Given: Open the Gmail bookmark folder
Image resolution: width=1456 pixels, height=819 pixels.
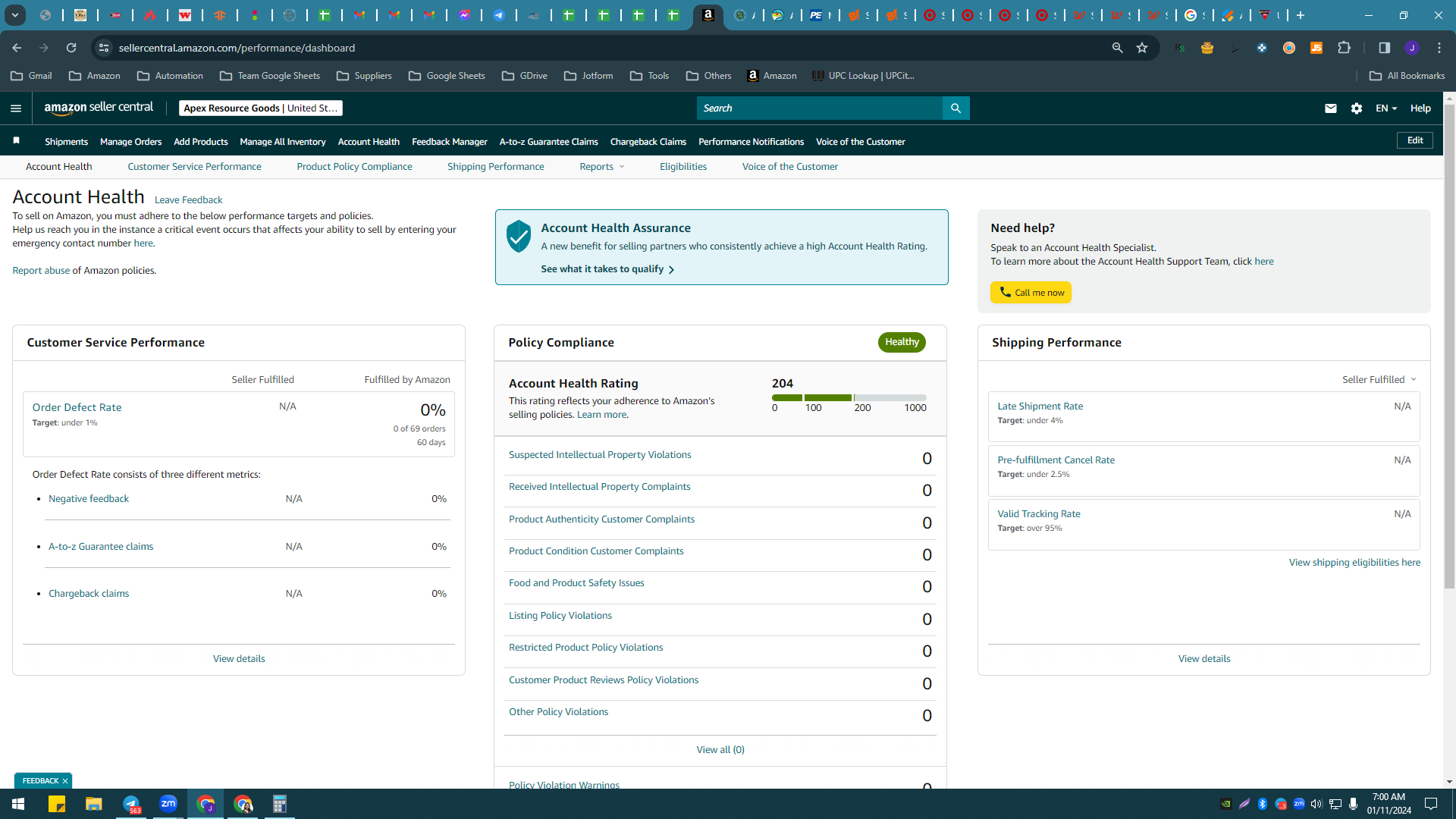Looking at the screenshot, I should pyautogui.click(x=32, y=76).
